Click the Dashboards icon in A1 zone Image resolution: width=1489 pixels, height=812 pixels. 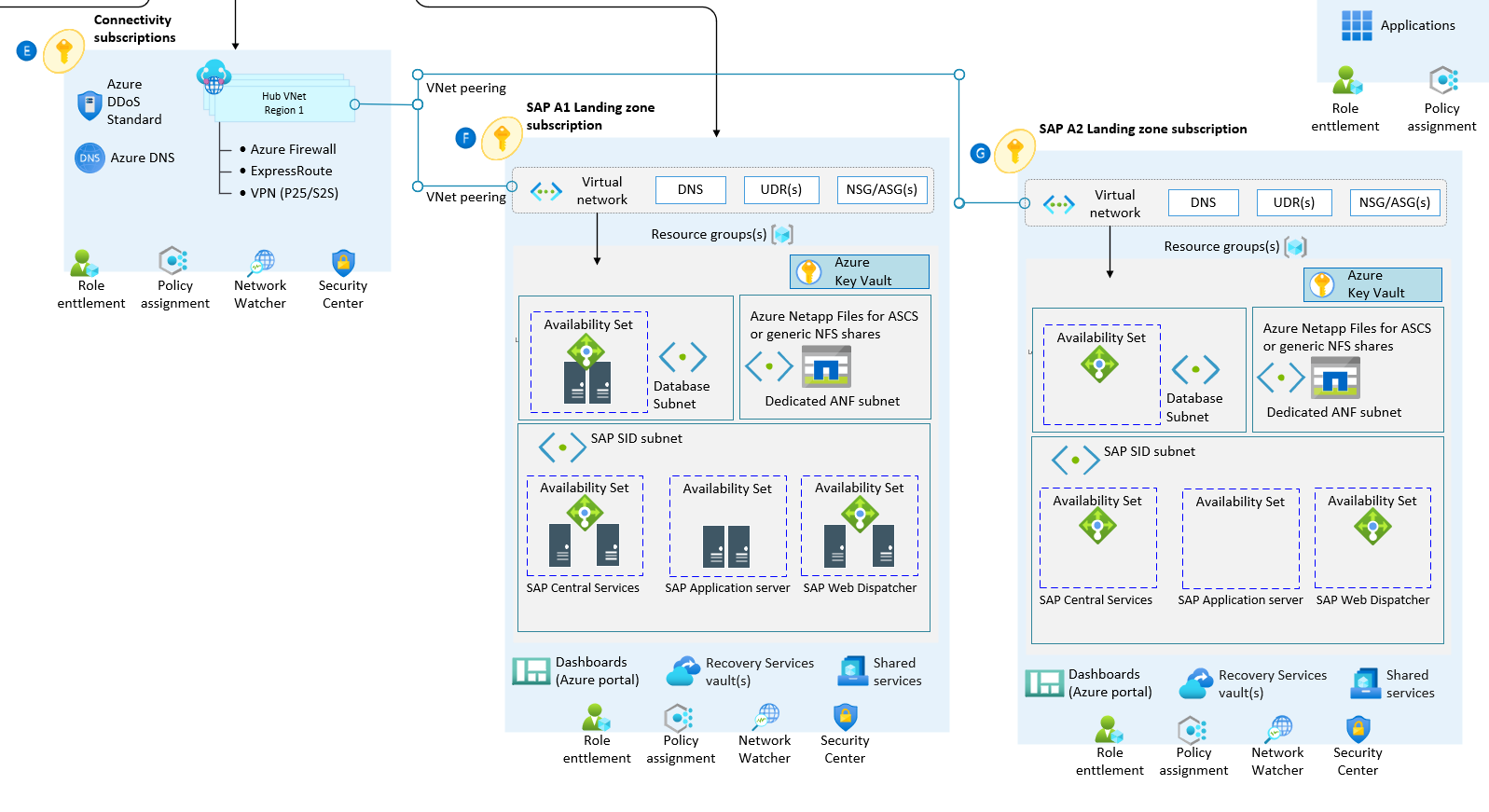(x=531, y=671)
